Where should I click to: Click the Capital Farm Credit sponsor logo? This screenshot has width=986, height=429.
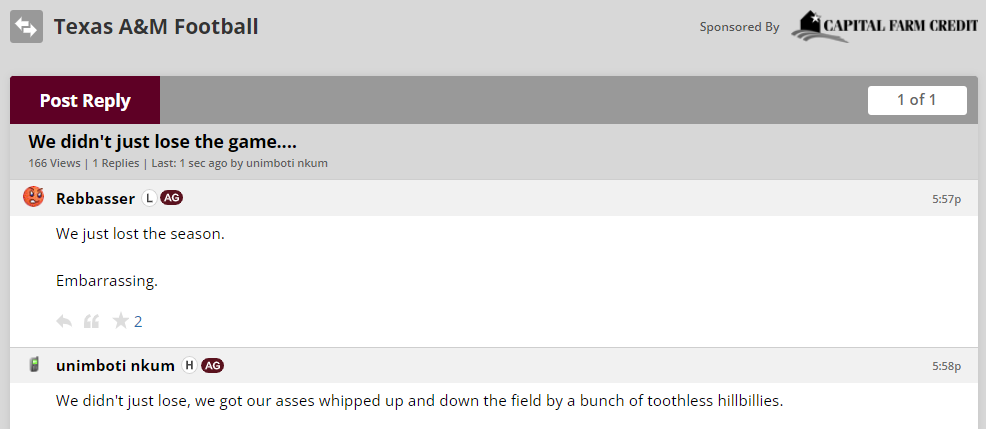[x=884, y=27]
